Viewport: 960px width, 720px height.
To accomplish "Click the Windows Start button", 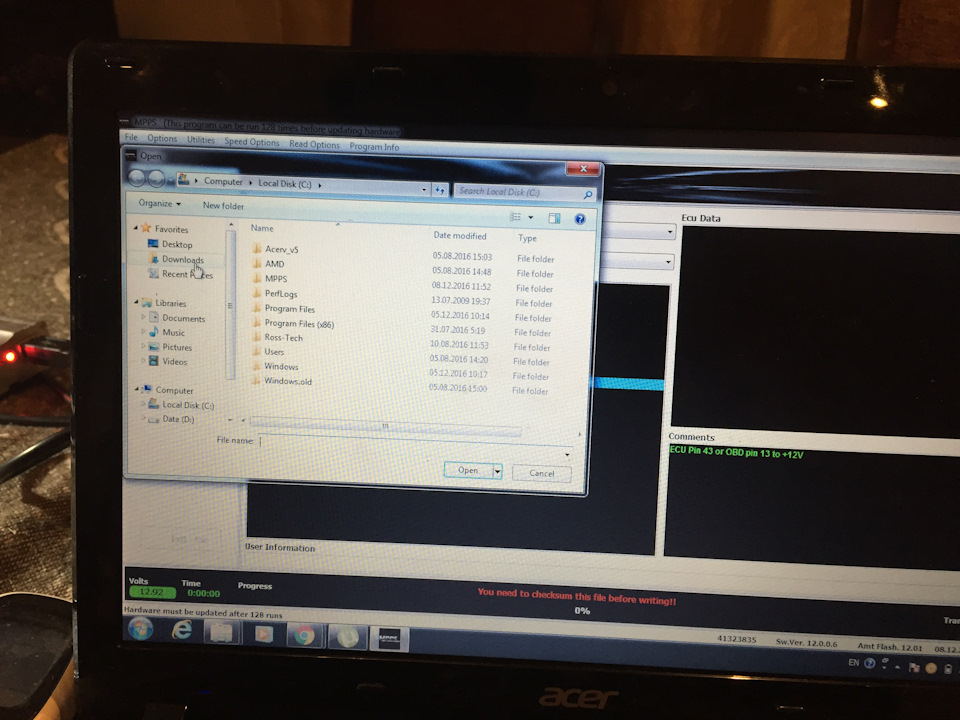I will [141, 629].
